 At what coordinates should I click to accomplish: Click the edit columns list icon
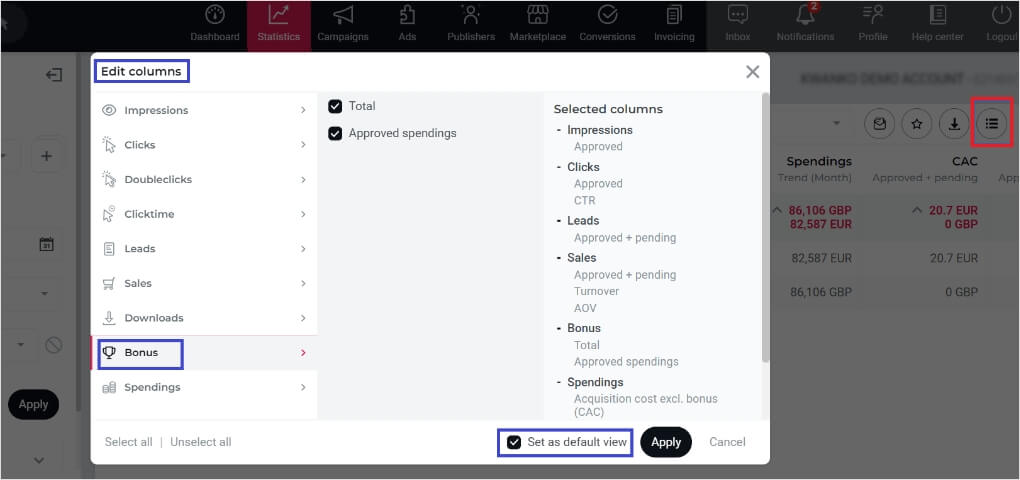(992, 123)
